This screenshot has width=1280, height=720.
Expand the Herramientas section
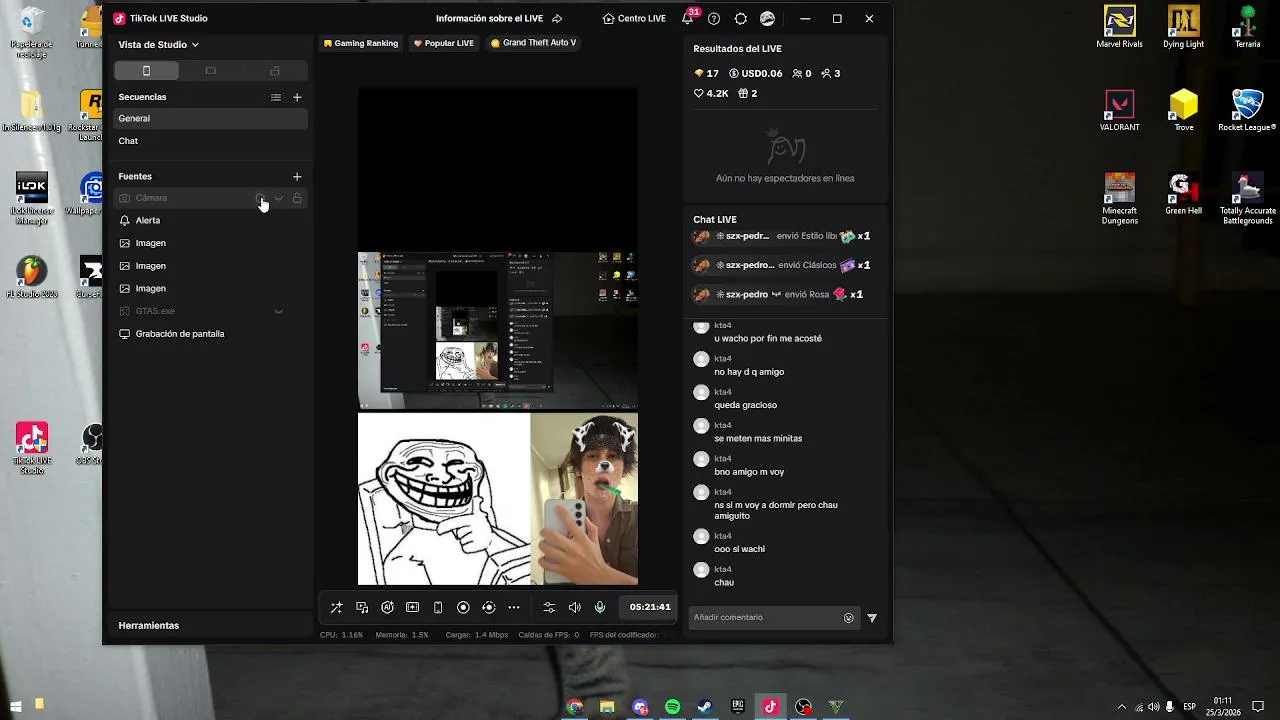pyautogui.click(x=149, y=625)
